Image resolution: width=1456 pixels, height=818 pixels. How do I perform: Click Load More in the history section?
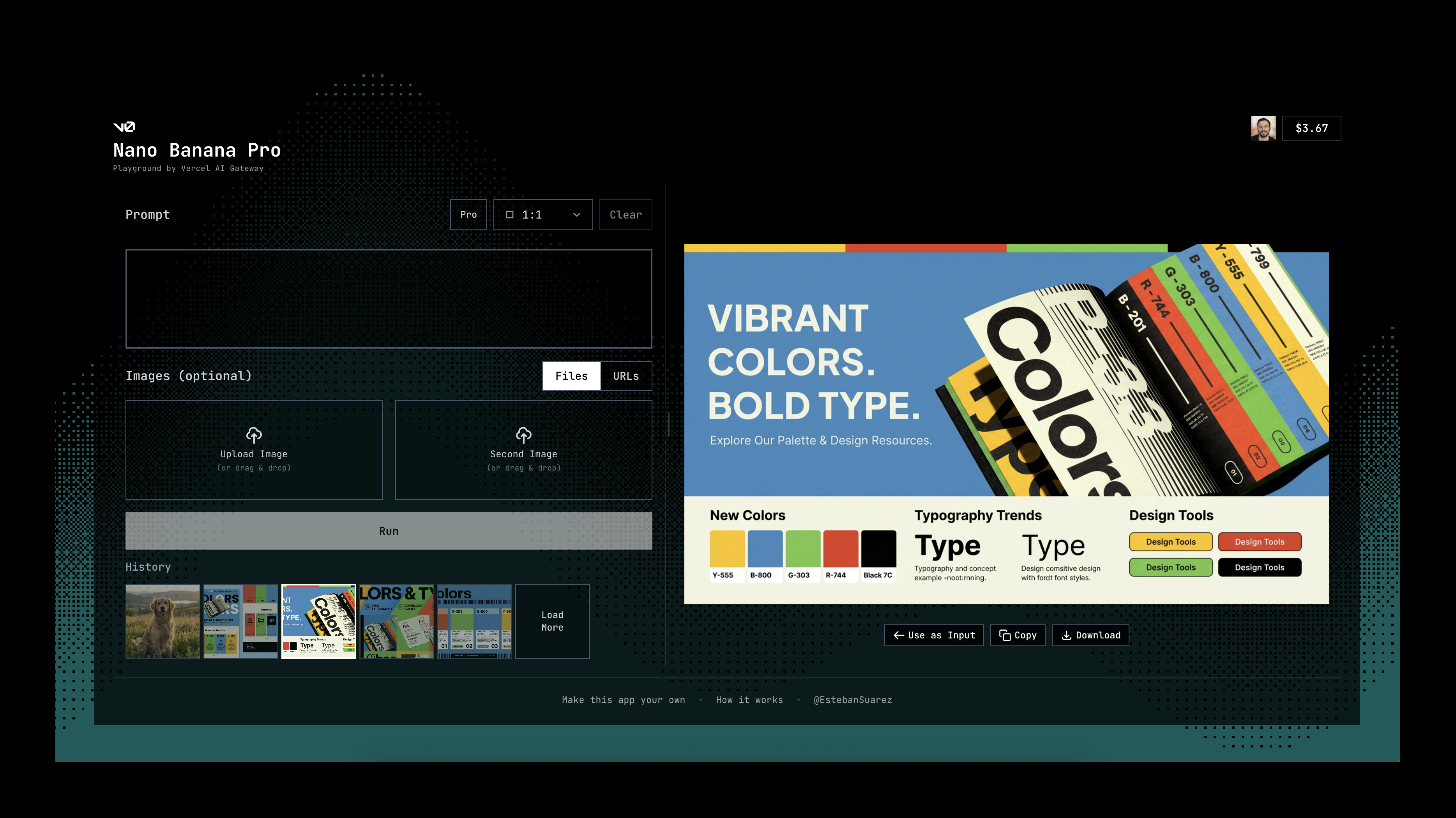[x=552, y=621]
